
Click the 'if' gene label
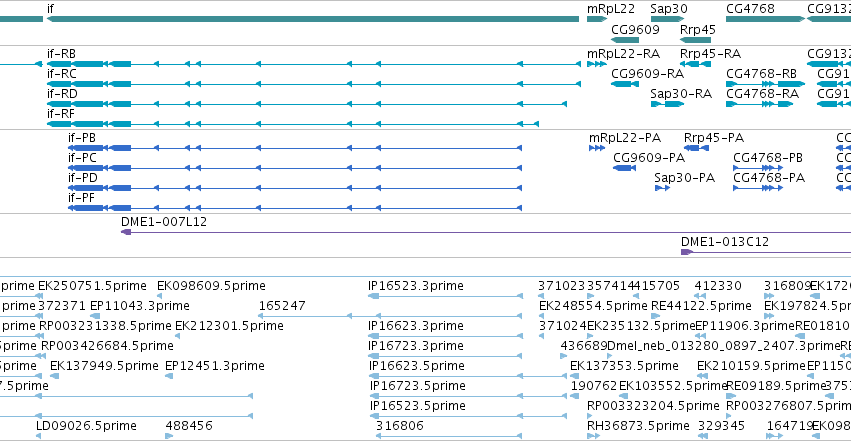coord(50,9)
